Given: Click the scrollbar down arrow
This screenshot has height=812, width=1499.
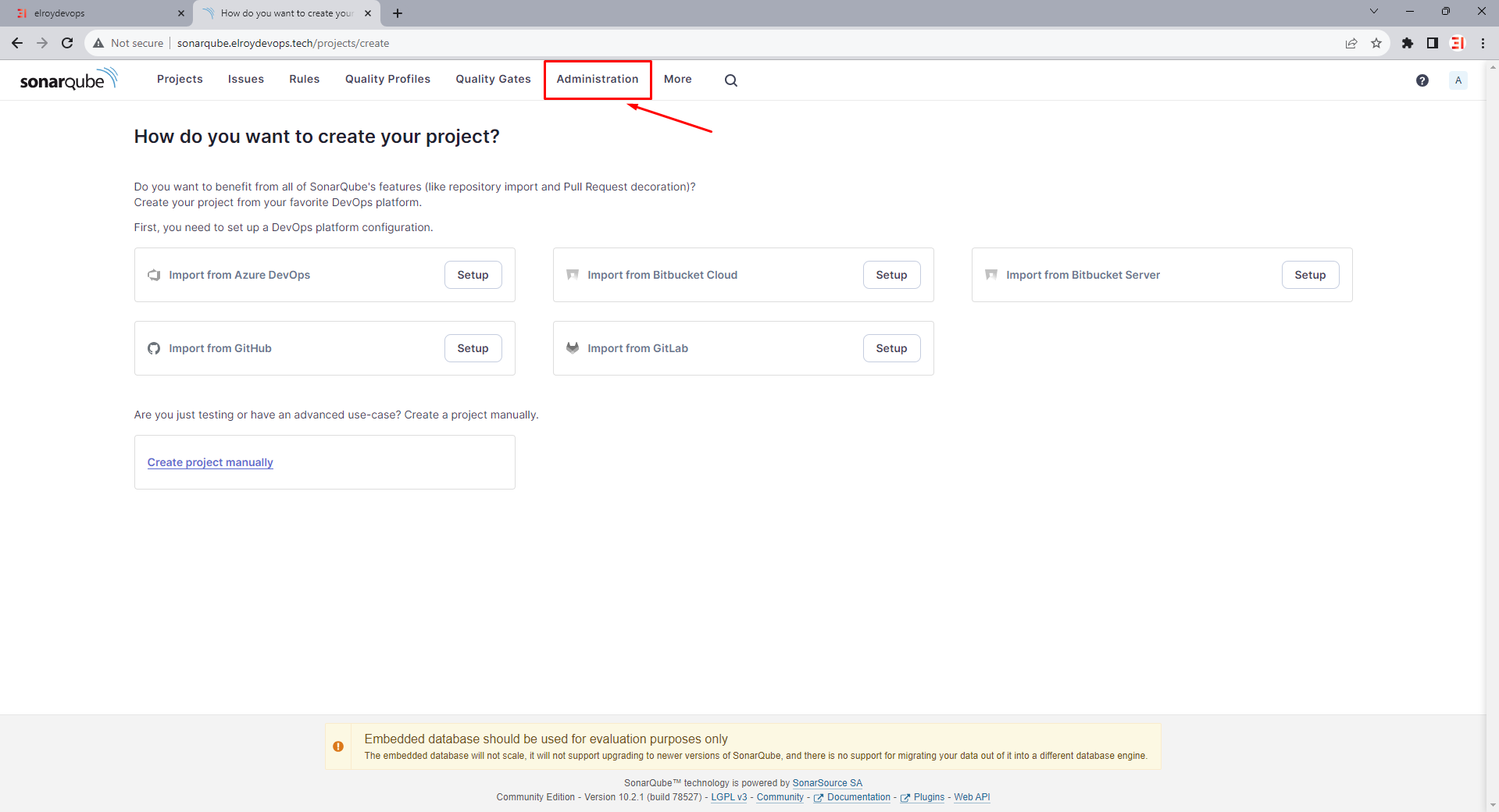Looking at the screenshot, I should coord(1492,805).
